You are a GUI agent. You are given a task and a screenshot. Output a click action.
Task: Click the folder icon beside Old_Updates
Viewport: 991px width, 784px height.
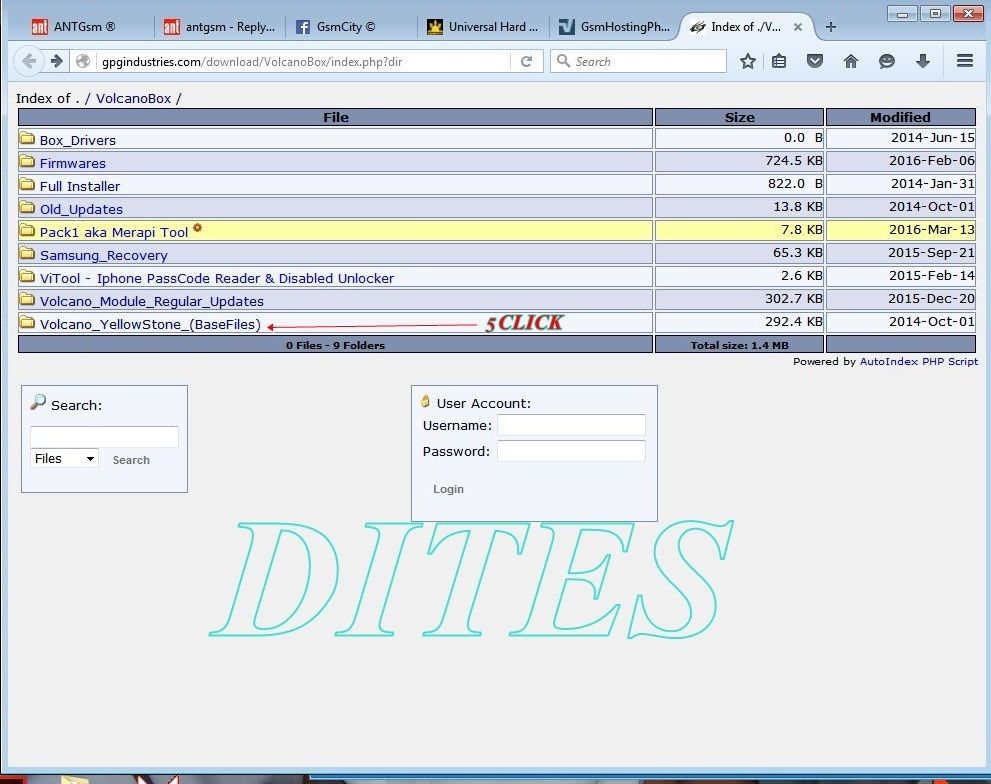click(27, 207)
